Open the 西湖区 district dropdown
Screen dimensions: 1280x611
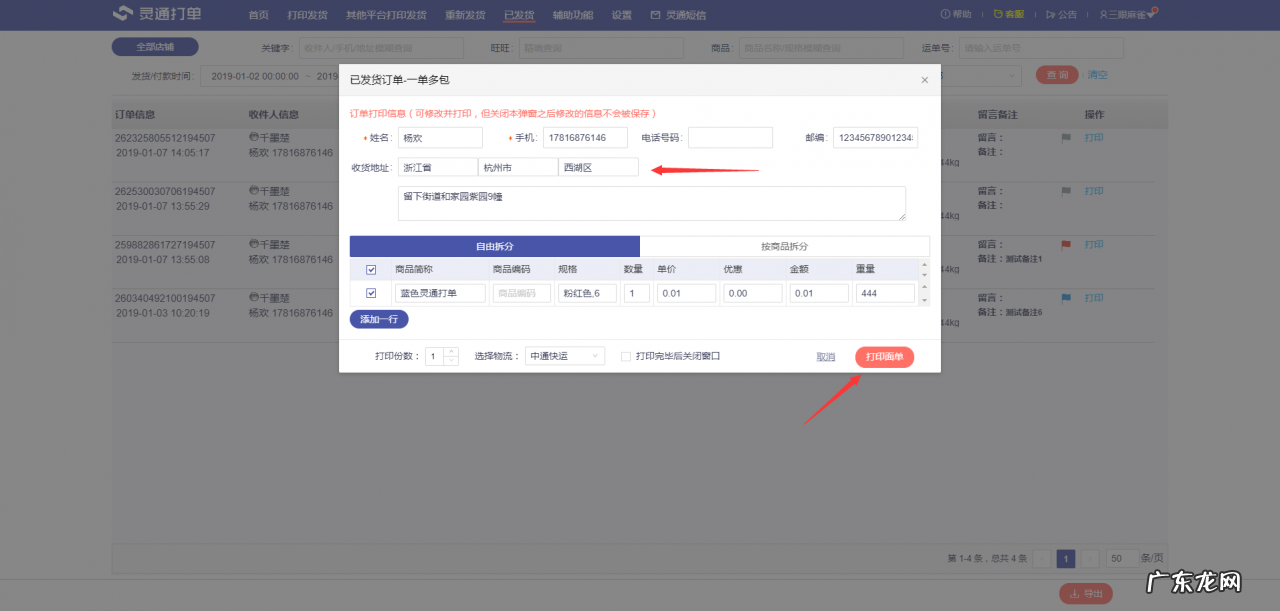[x=598, y=167]
